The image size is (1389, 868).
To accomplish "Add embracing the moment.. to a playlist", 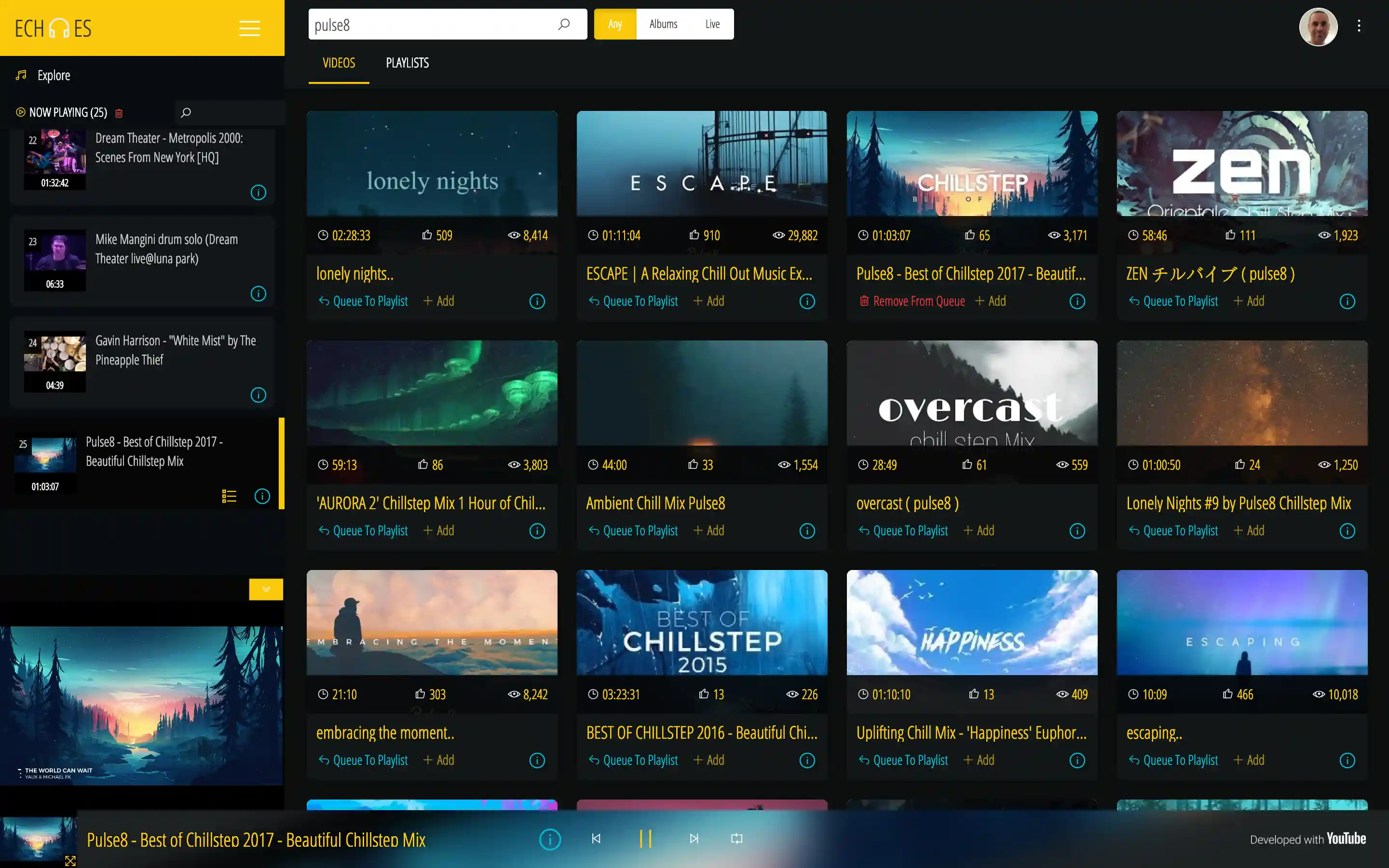I will pyautogui.click(x=438, y=760).
